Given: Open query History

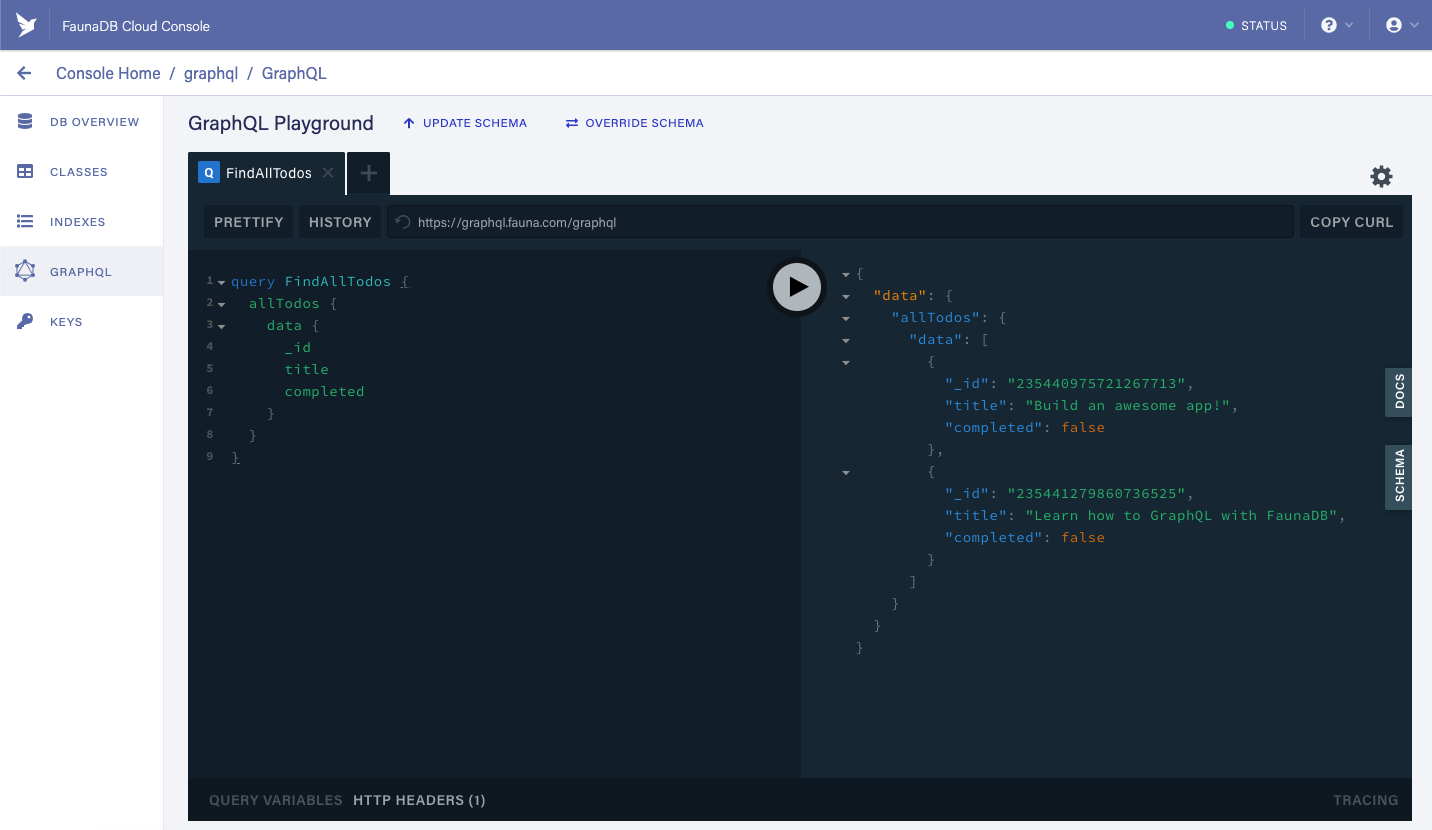Looking at the screenshot, I should point(340,222).
